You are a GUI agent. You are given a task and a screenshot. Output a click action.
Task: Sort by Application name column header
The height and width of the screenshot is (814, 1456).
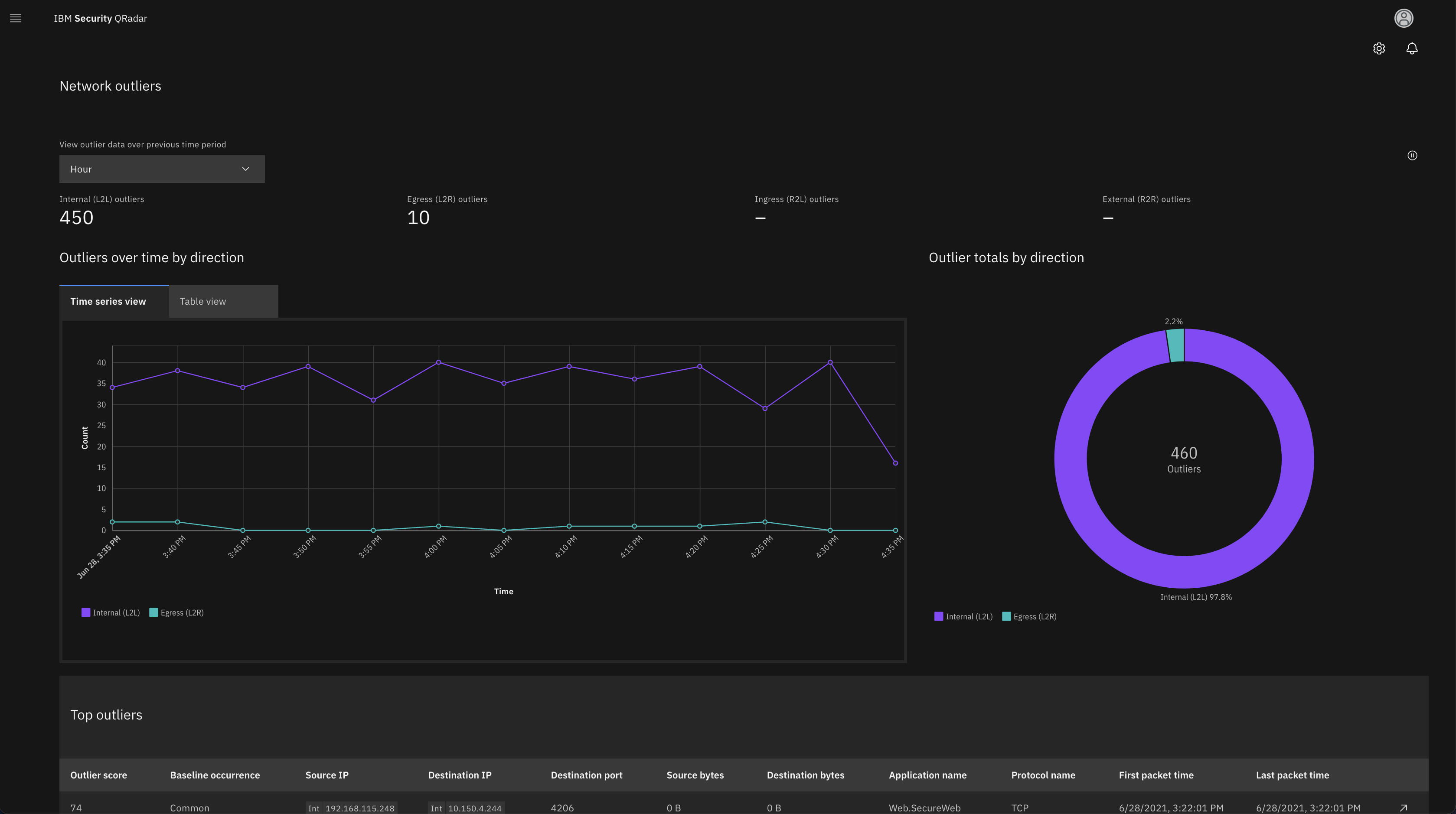[x=927, y=775]
